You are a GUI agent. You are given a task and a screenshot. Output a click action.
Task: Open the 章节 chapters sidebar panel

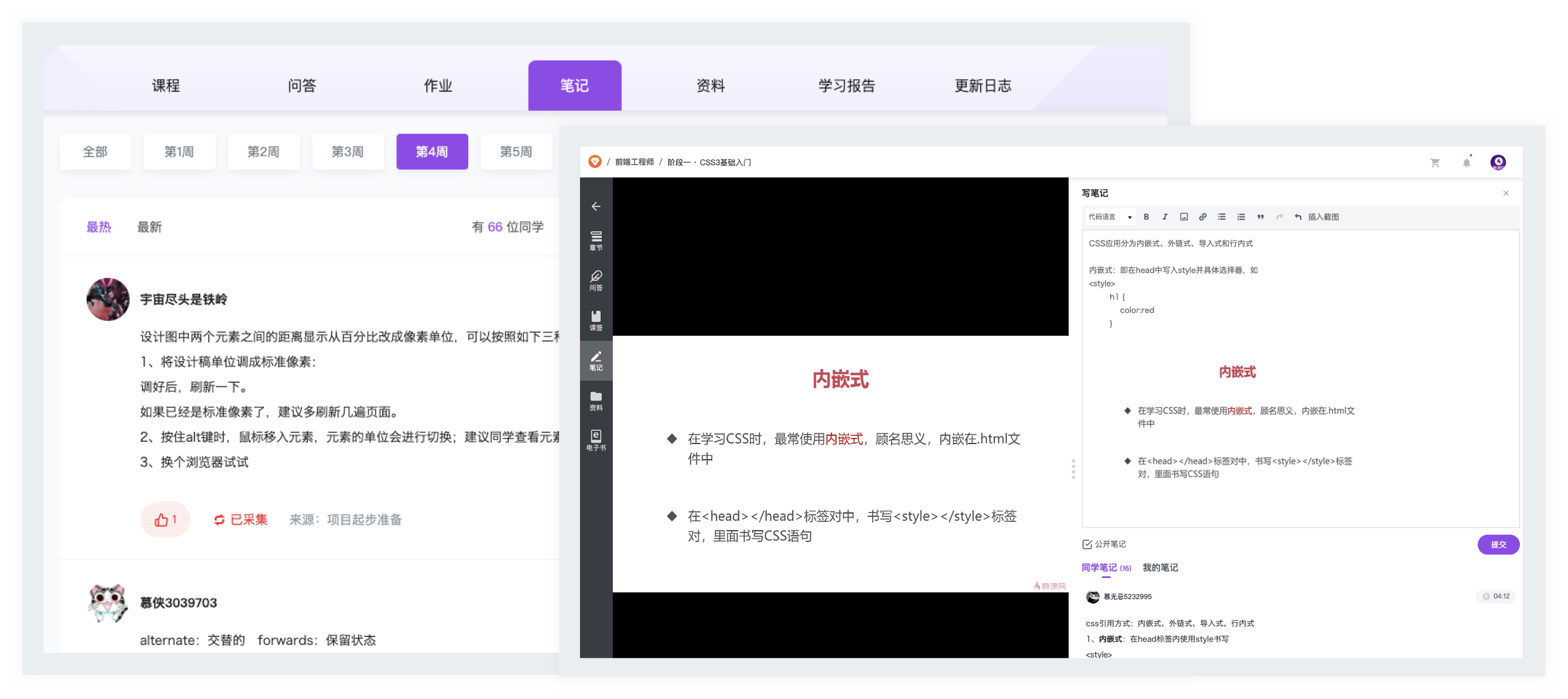coord(596,240)
